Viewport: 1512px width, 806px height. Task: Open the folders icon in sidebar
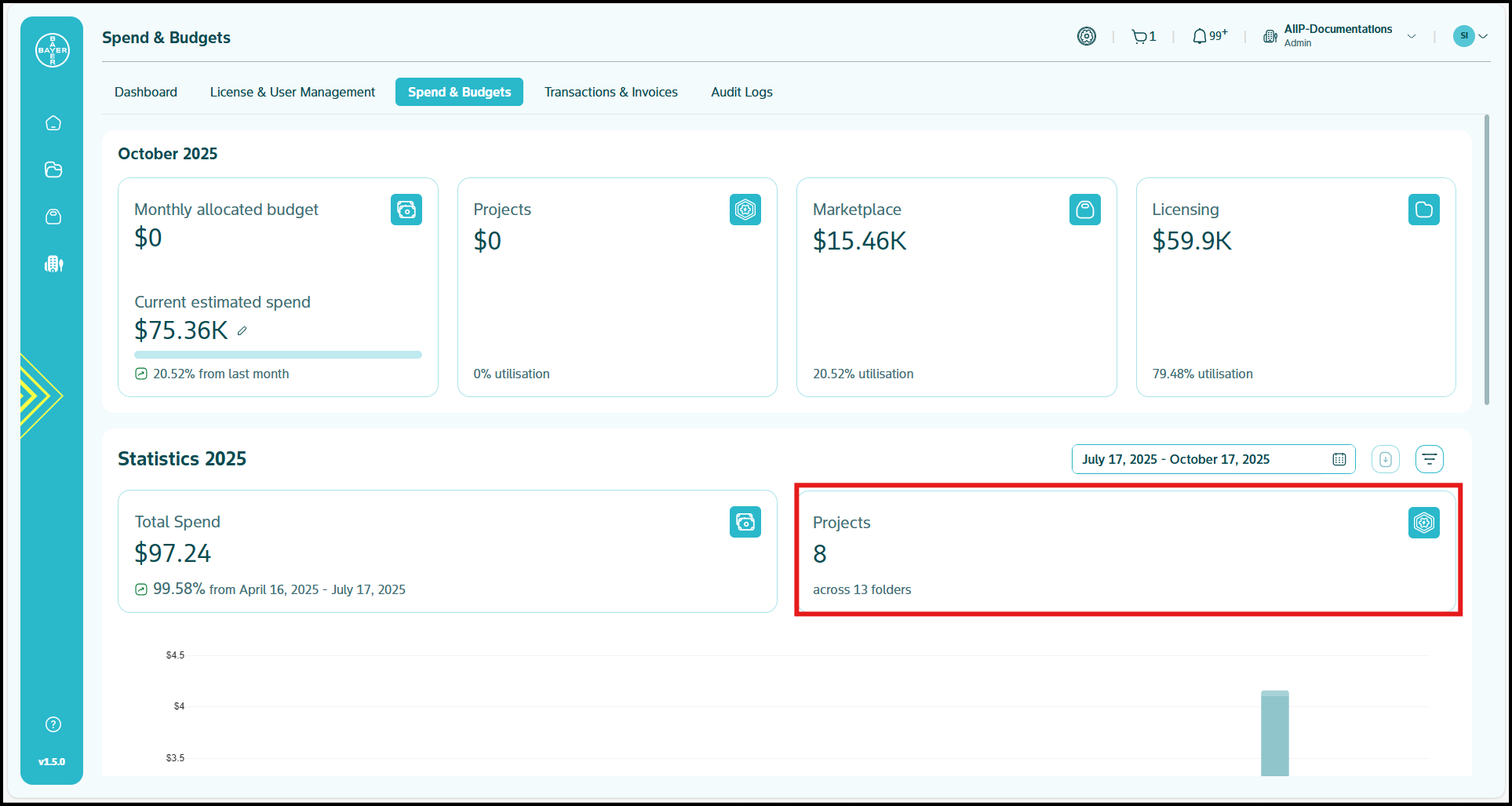[x=53, y=170]
